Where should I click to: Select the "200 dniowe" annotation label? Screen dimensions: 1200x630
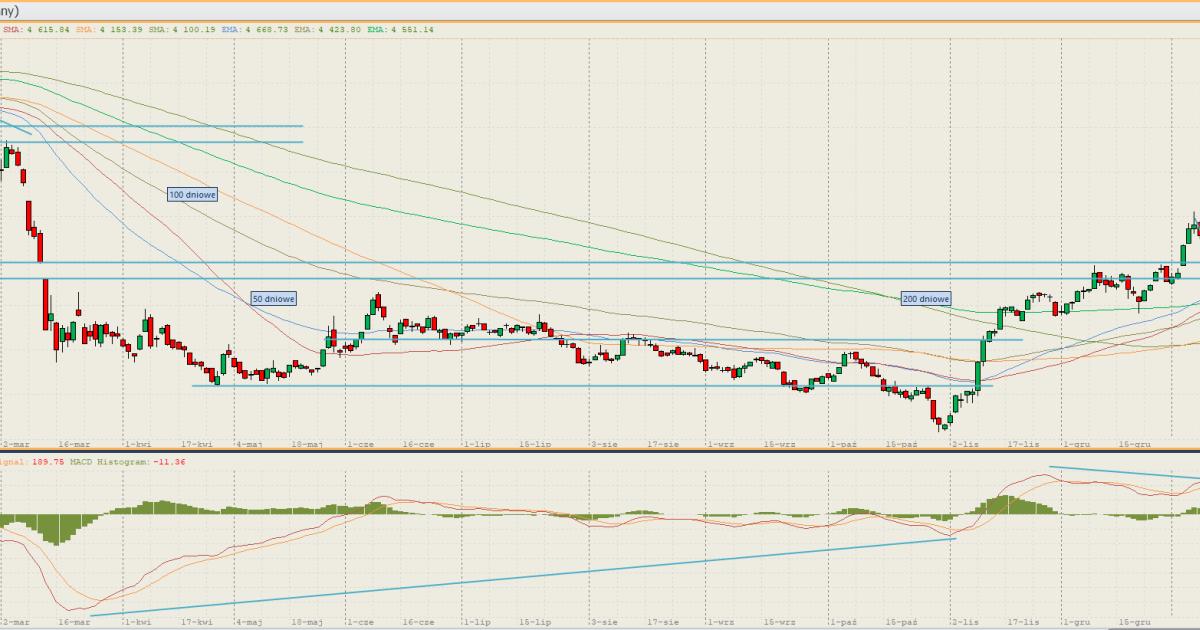926,298
